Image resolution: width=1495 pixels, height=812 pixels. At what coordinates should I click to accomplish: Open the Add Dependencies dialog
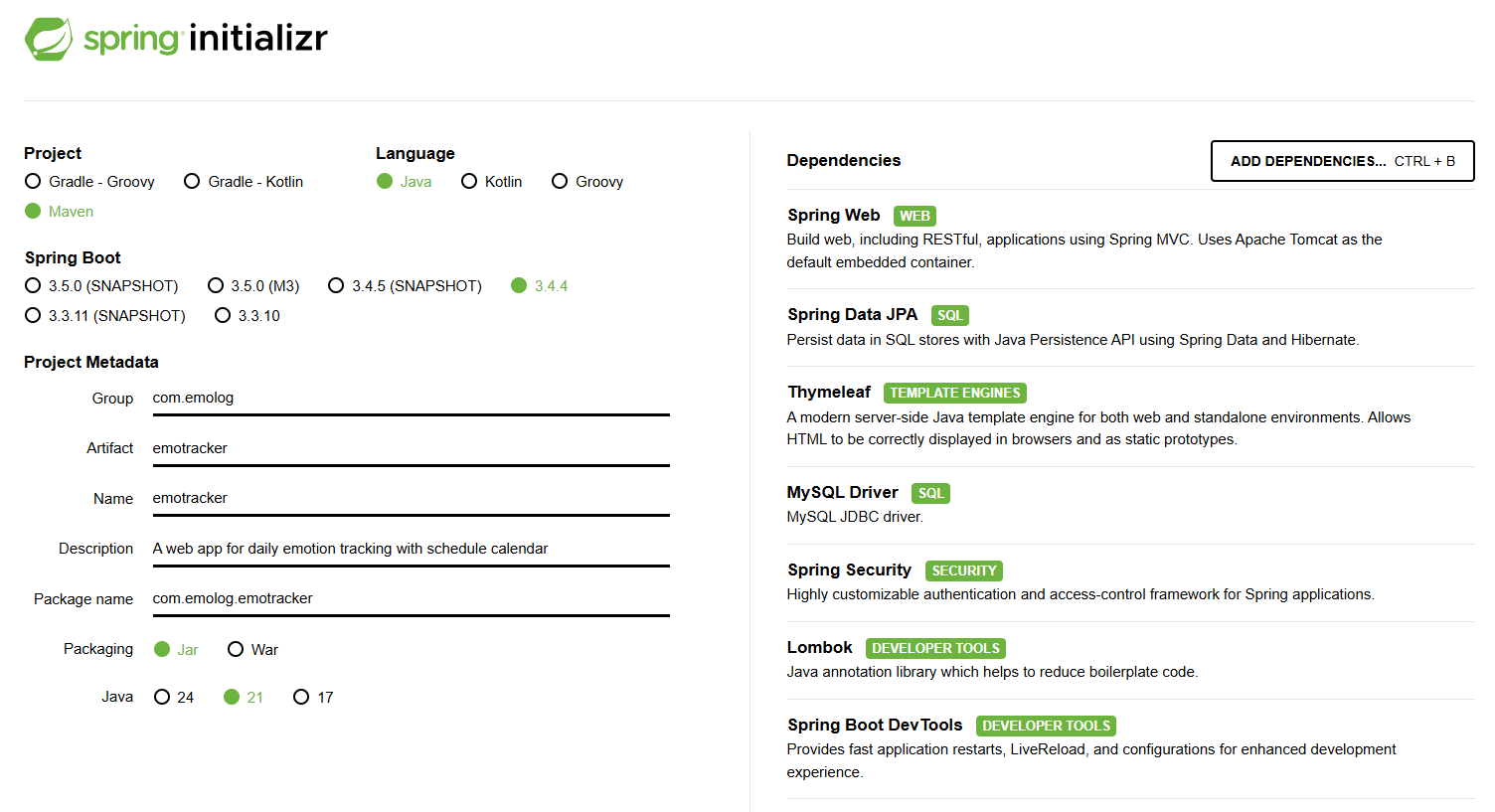pyautogui.click(x=1342, y=161)
